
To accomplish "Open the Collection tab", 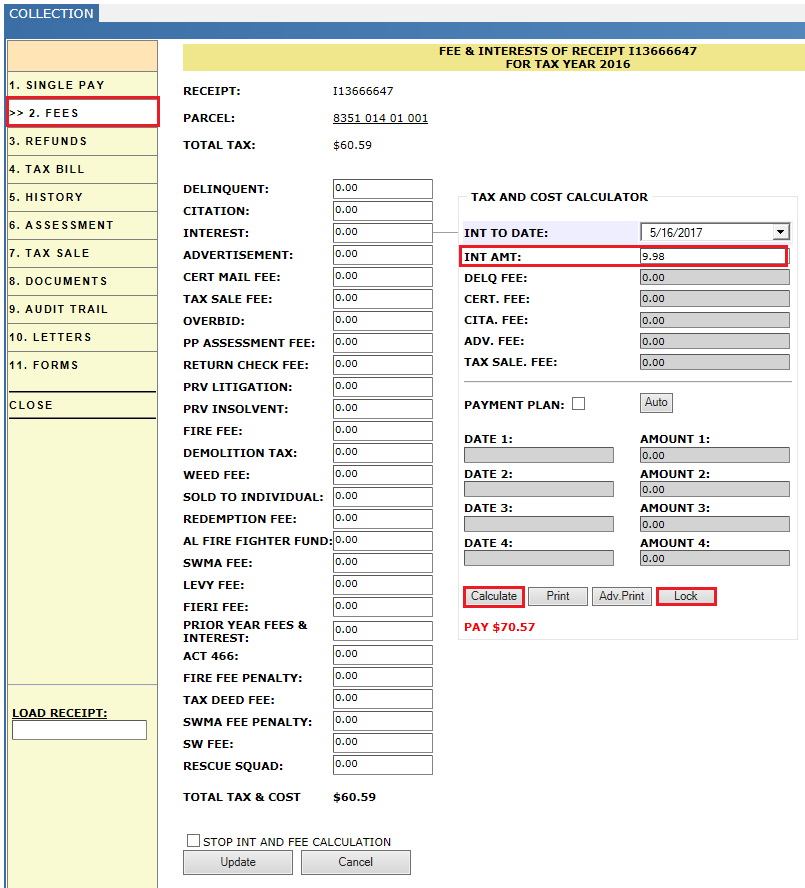I will pos(51,14).
